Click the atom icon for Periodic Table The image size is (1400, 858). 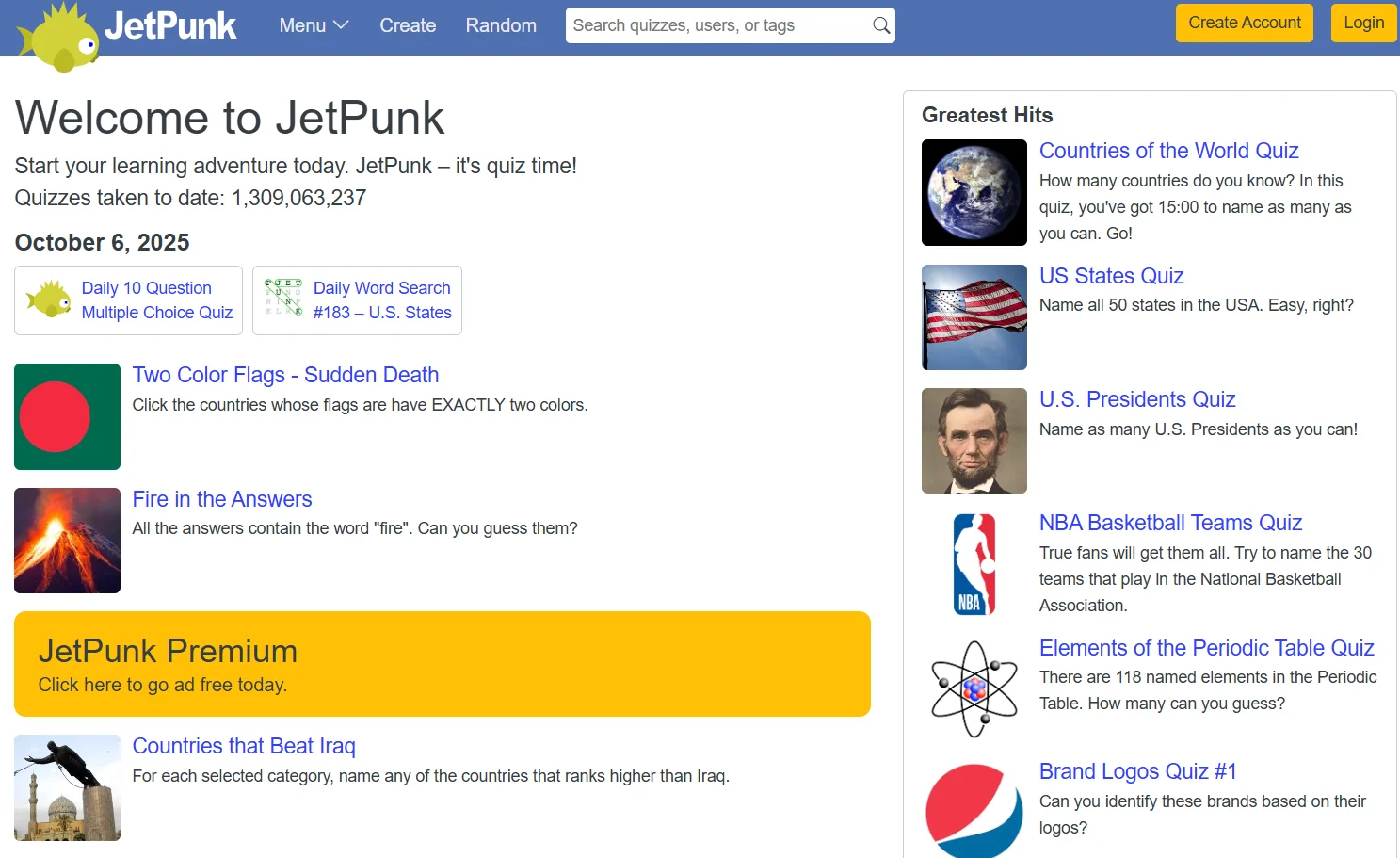[974, 688]
